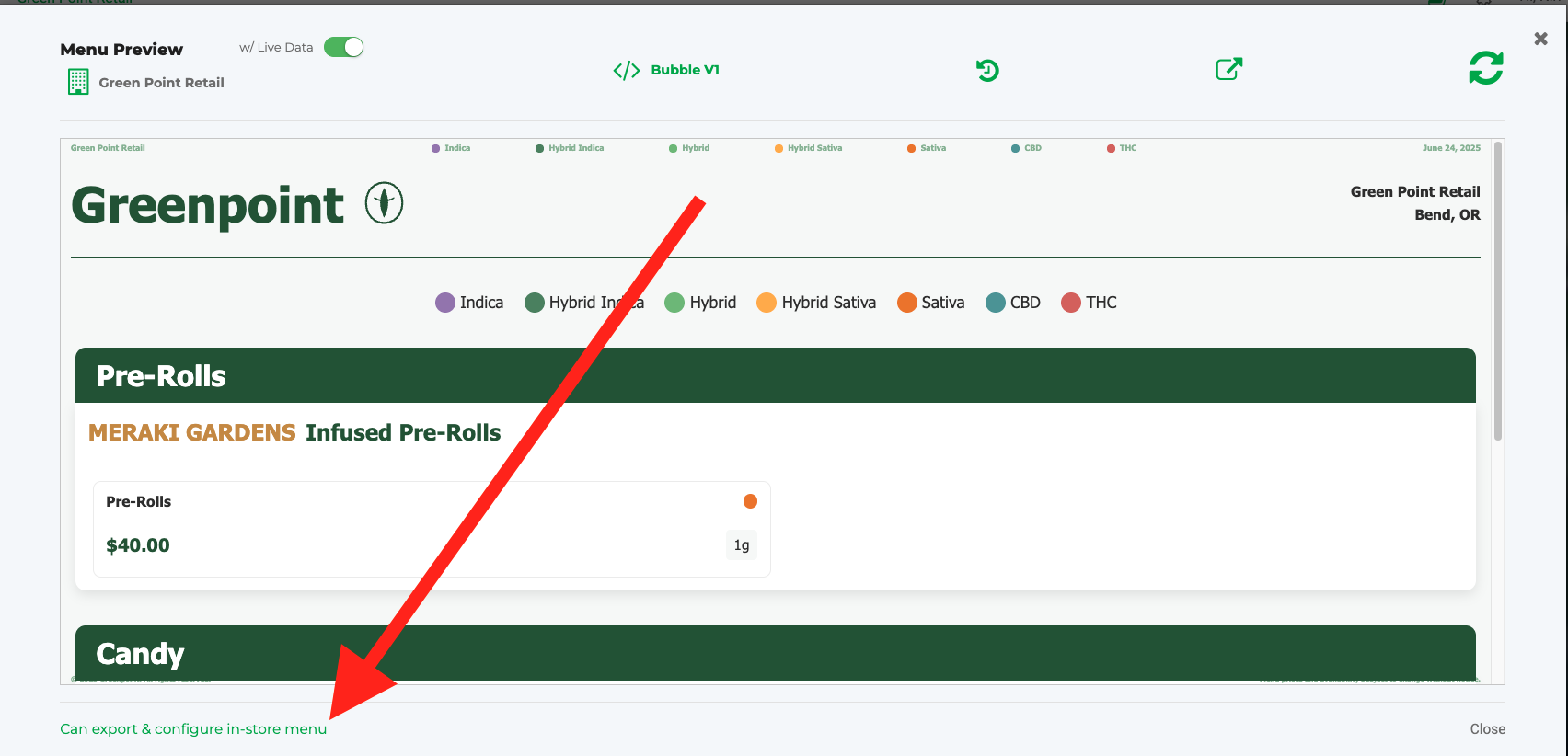Screen dimensions: 1568x756
Task: Click the Close button
Action: (x=1487, y=728)
